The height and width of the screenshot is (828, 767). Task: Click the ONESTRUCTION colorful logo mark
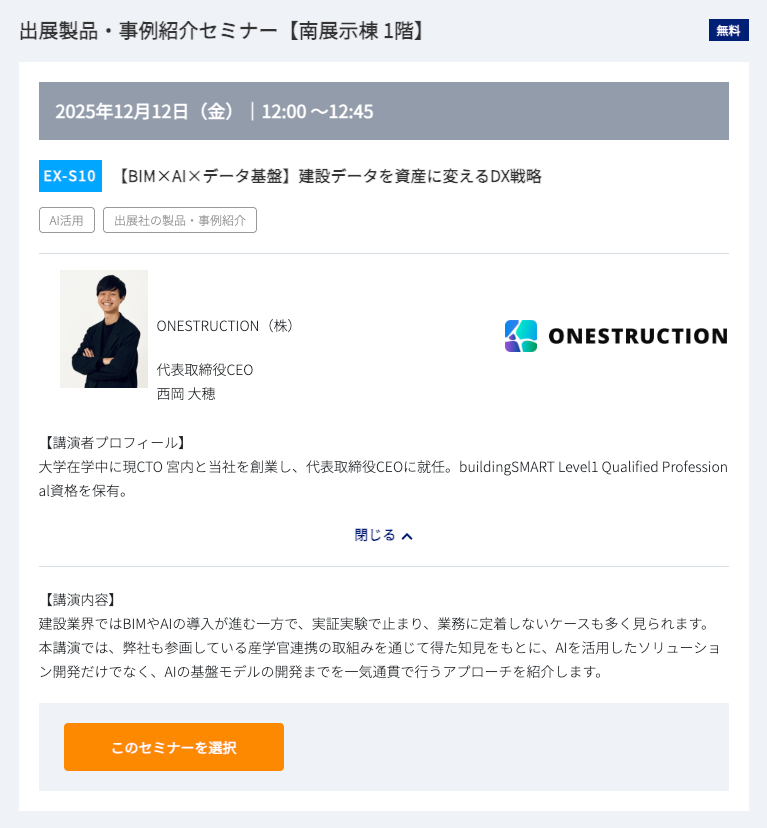(x=521, y=336)
